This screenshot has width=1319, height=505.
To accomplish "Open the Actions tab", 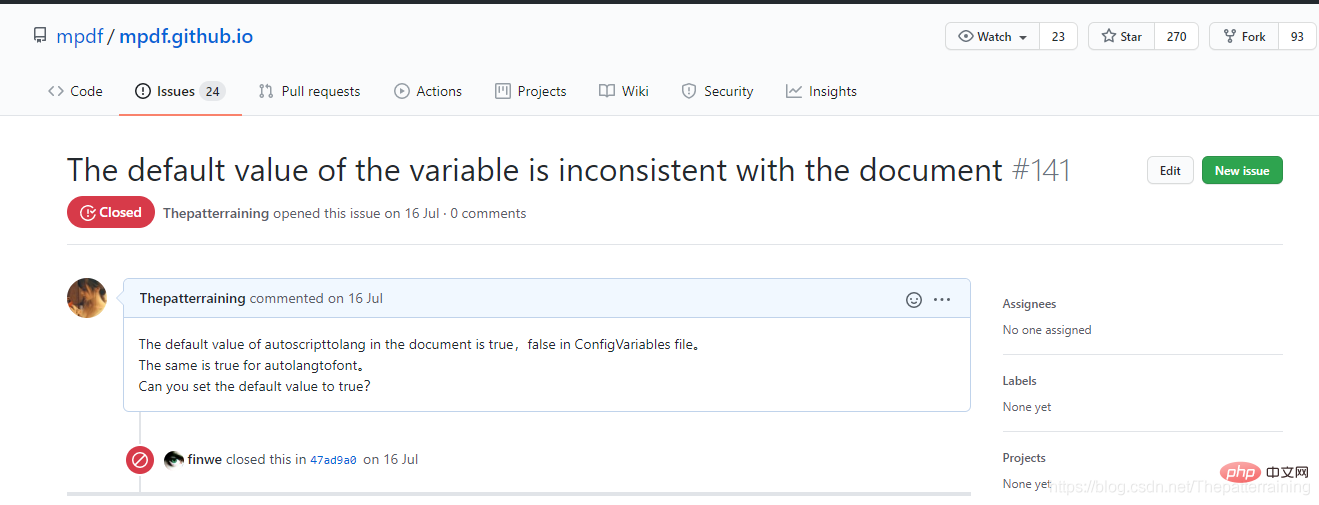I will tap(428, 91).
